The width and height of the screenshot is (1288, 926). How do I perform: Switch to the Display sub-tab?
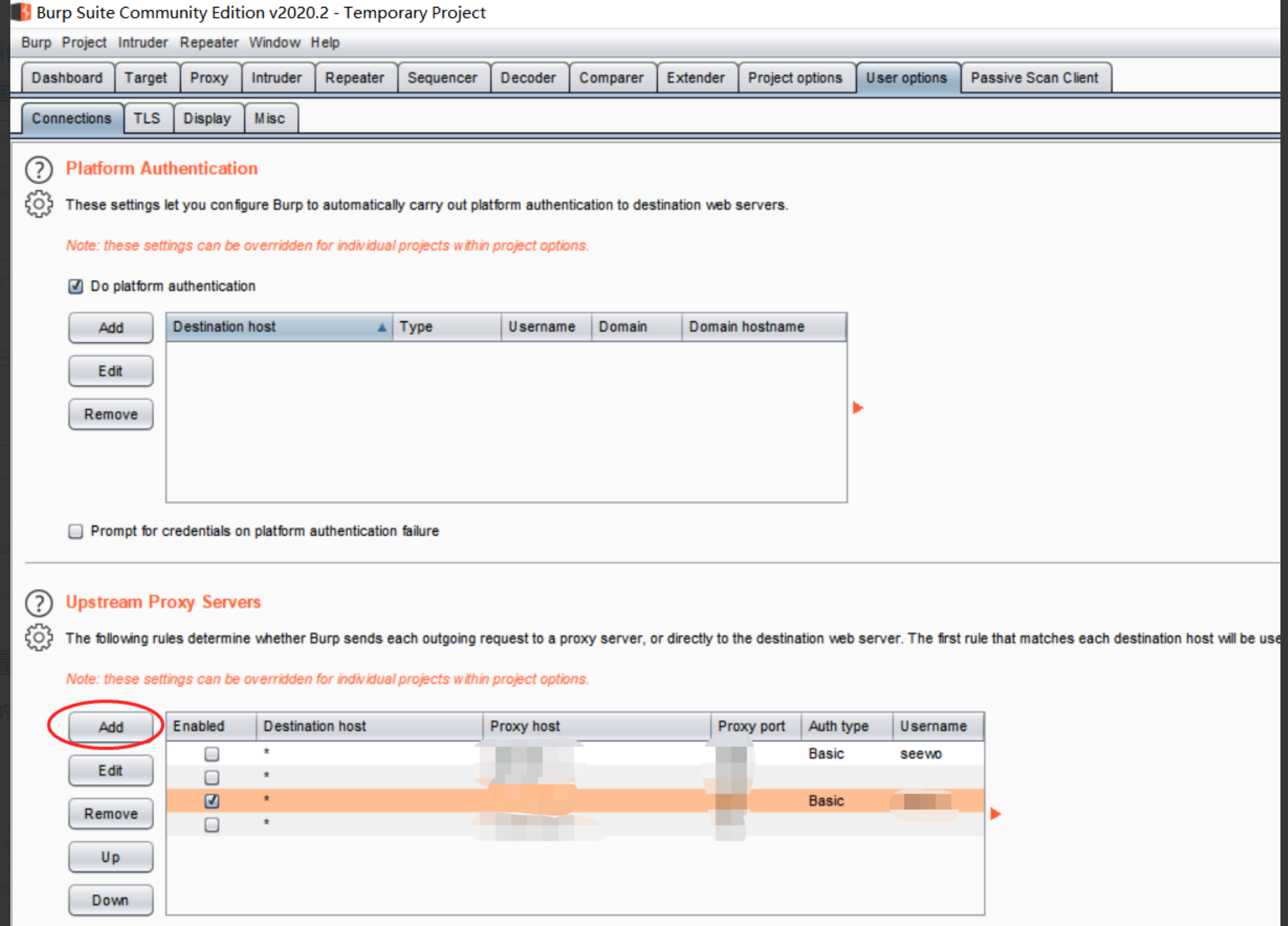207,118
